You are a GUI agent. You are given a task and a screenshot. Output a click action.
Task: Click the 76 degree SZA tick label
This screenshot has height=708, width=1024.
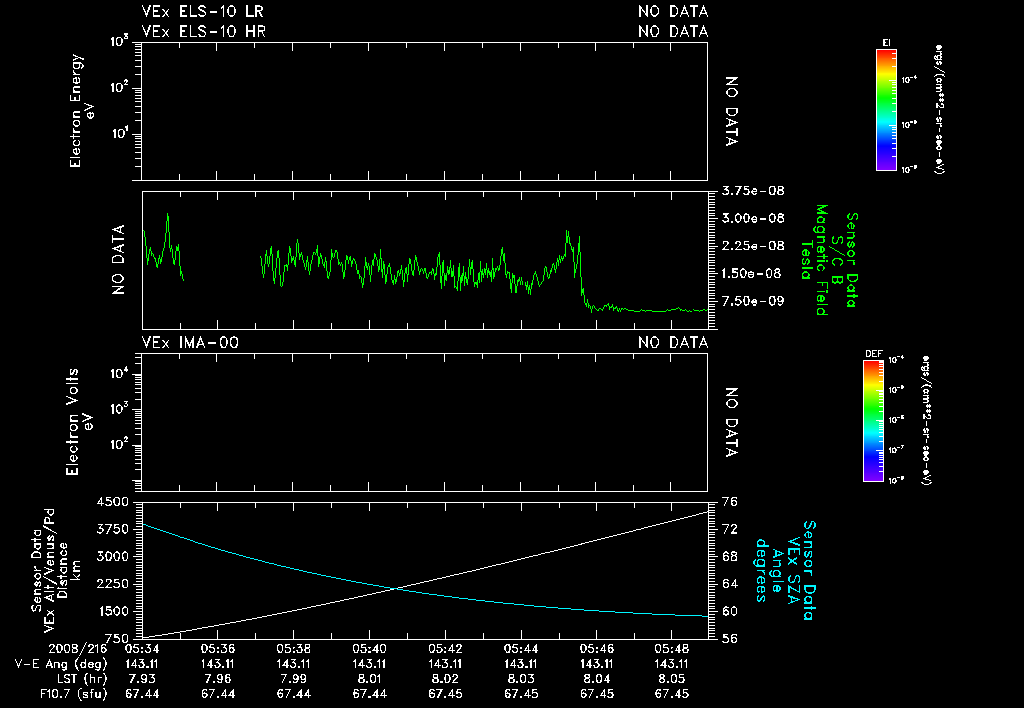(x=729, y=502)
